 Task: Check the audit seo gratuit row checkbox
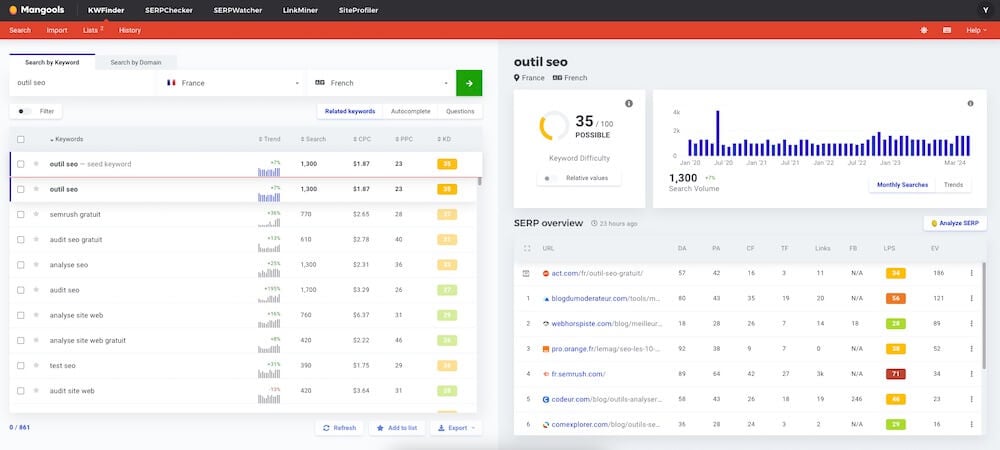pyautogui.click(x=21, y=240)
